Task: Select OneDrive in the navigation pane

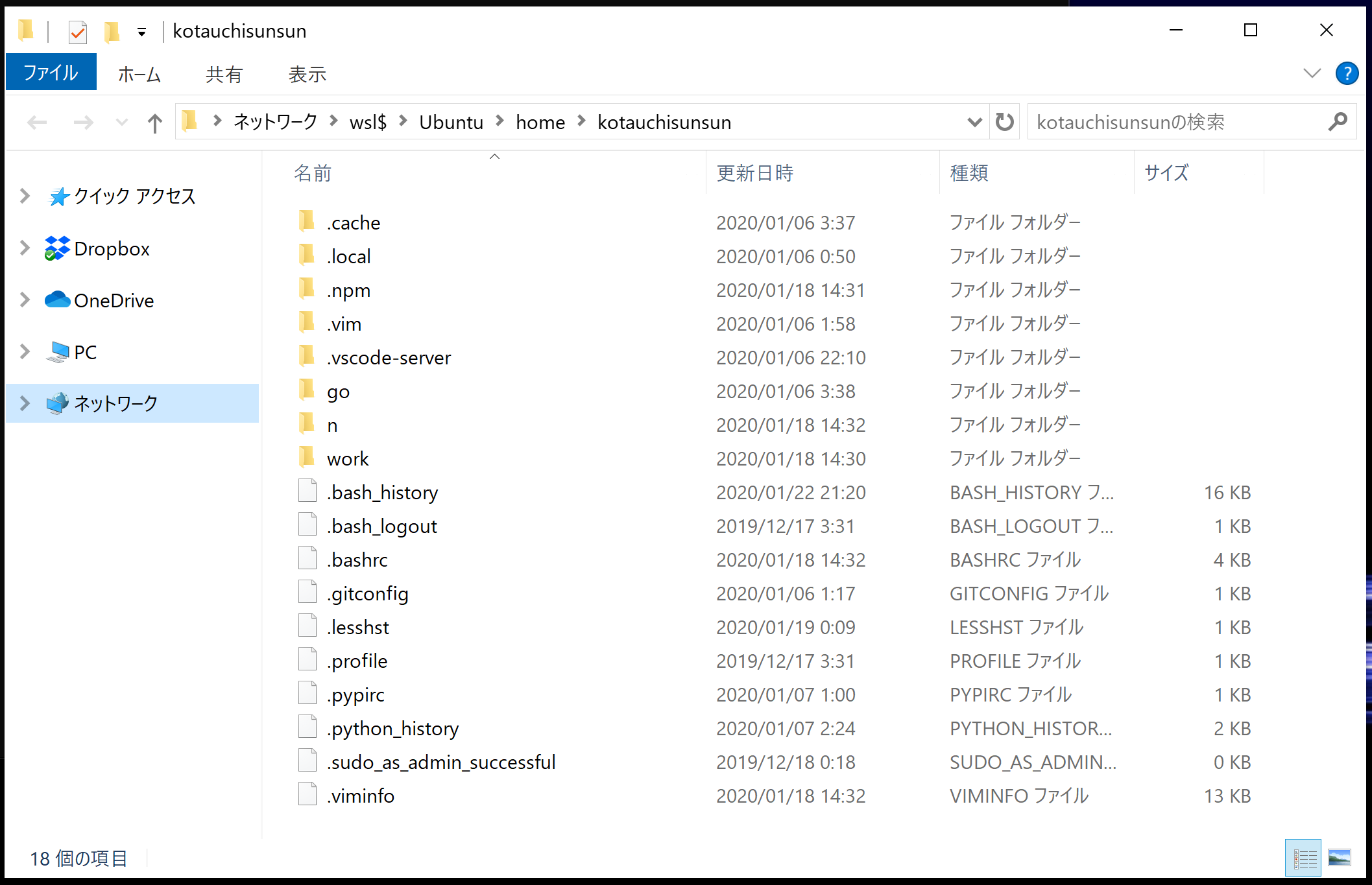Action: pyautogui.click(x=114, y=301)
